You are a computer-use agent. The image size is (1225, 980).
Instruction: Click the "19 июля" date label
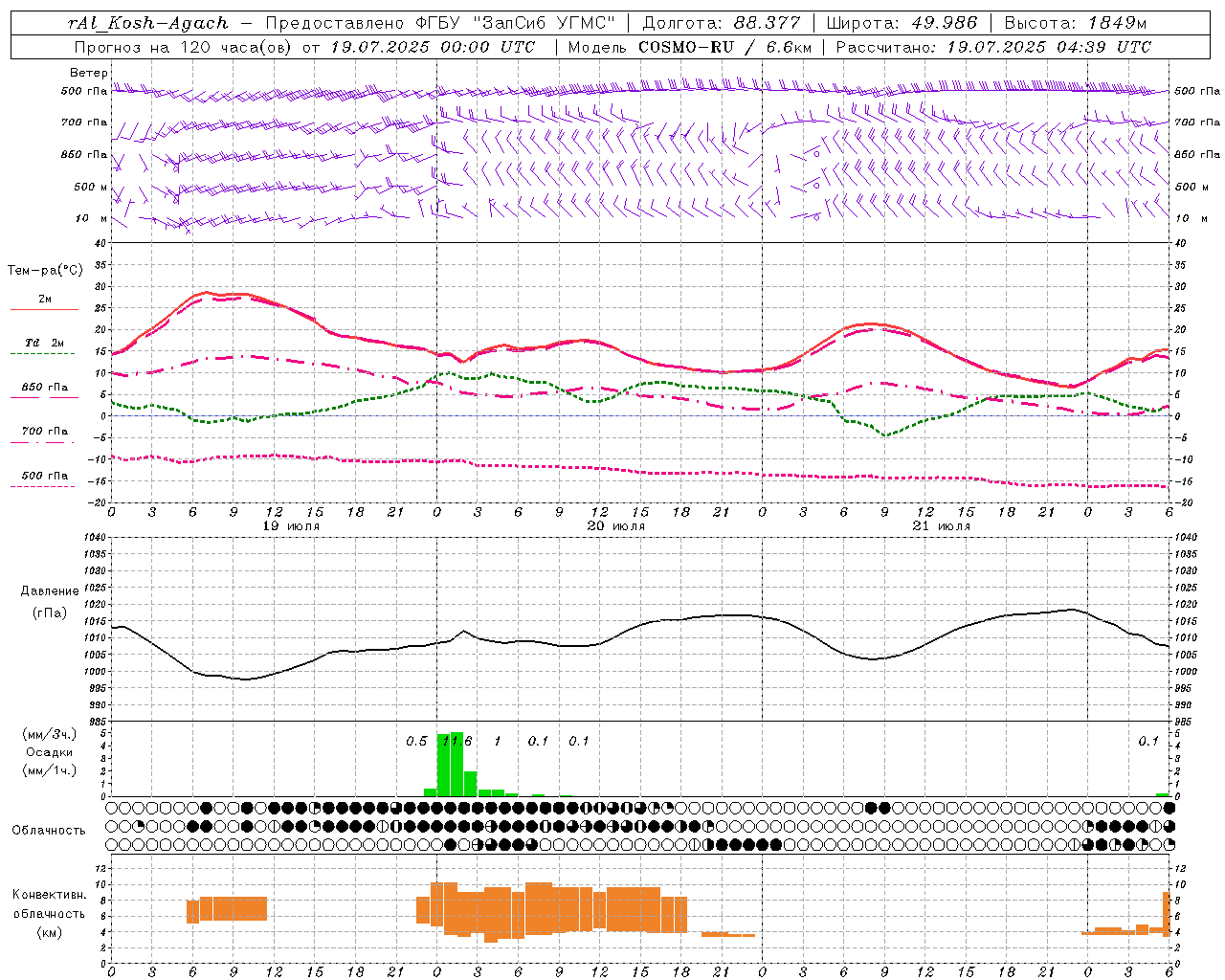pyautogui.click(x=293, y=526)
